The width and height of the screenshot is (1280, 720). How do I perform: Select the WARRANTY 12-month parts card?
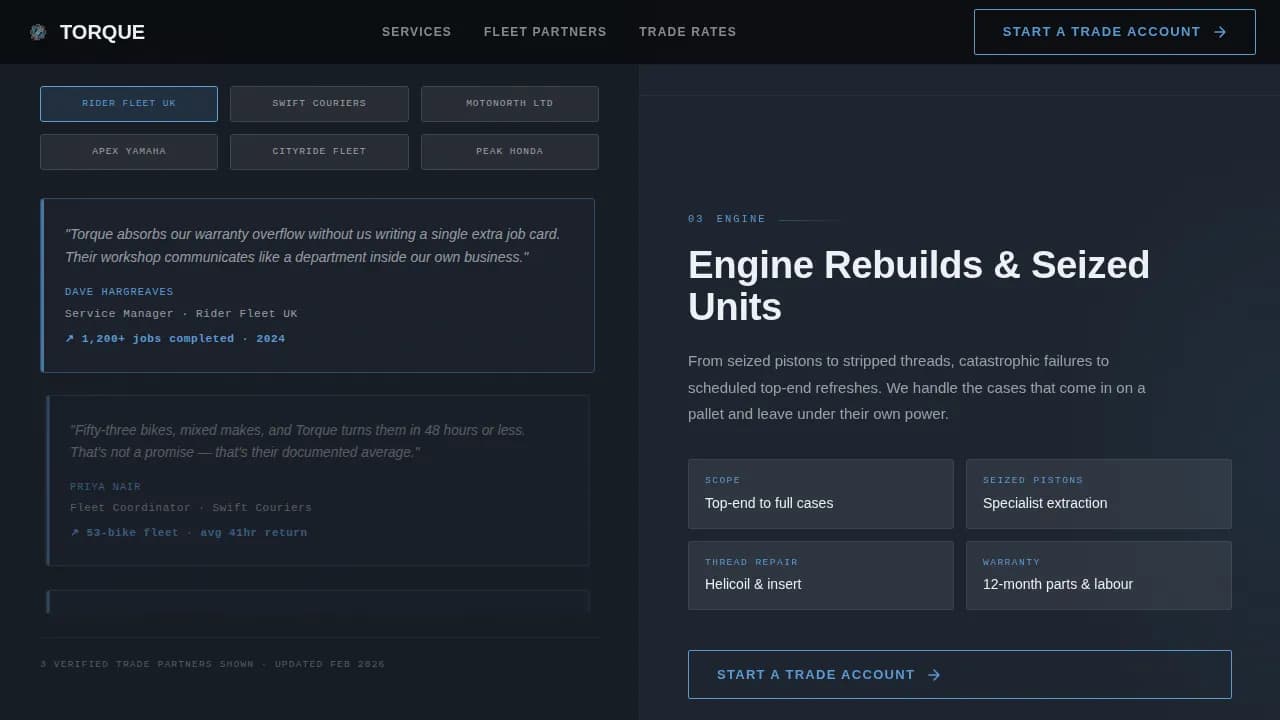(x=1098, y=575)
